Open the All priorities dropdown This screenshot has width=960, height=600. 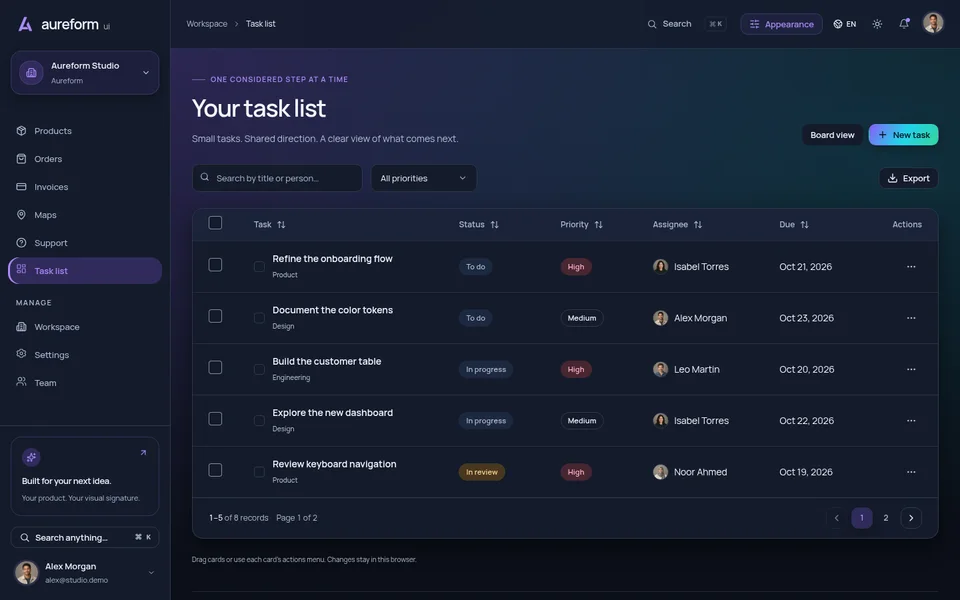(x=424, y=178)
